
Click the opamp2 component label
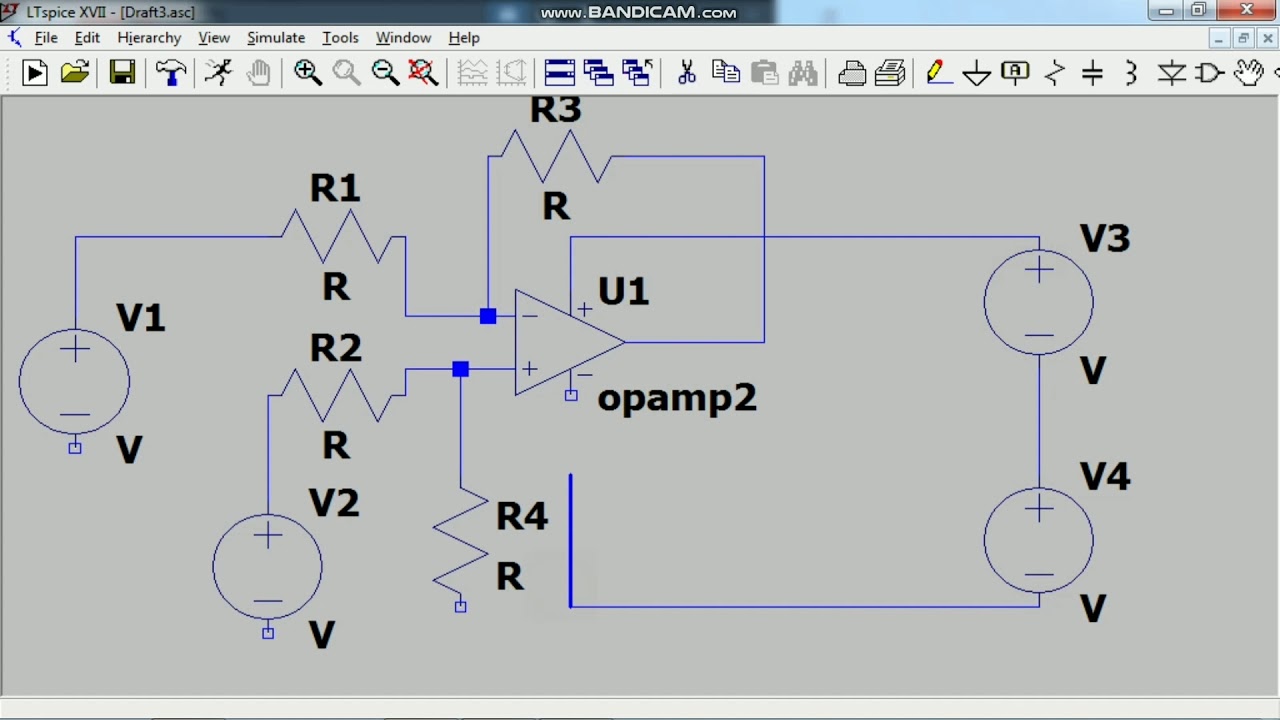[x=677, y=399]
